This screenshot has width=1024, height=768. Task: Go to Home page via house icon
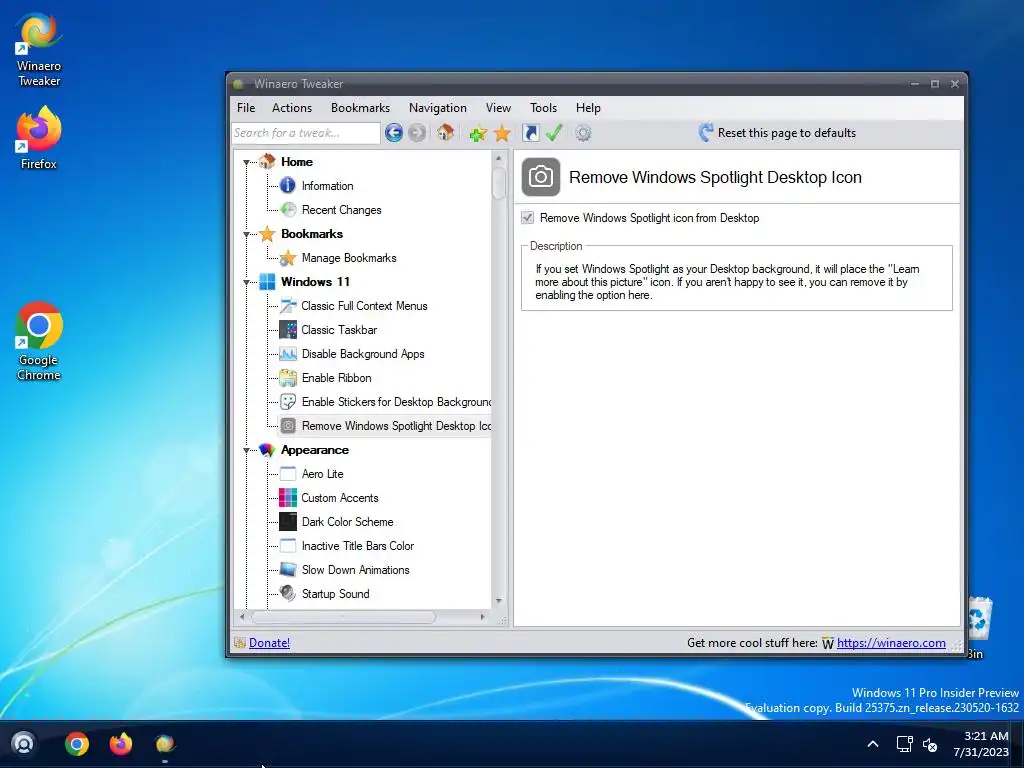click(445, 133)
